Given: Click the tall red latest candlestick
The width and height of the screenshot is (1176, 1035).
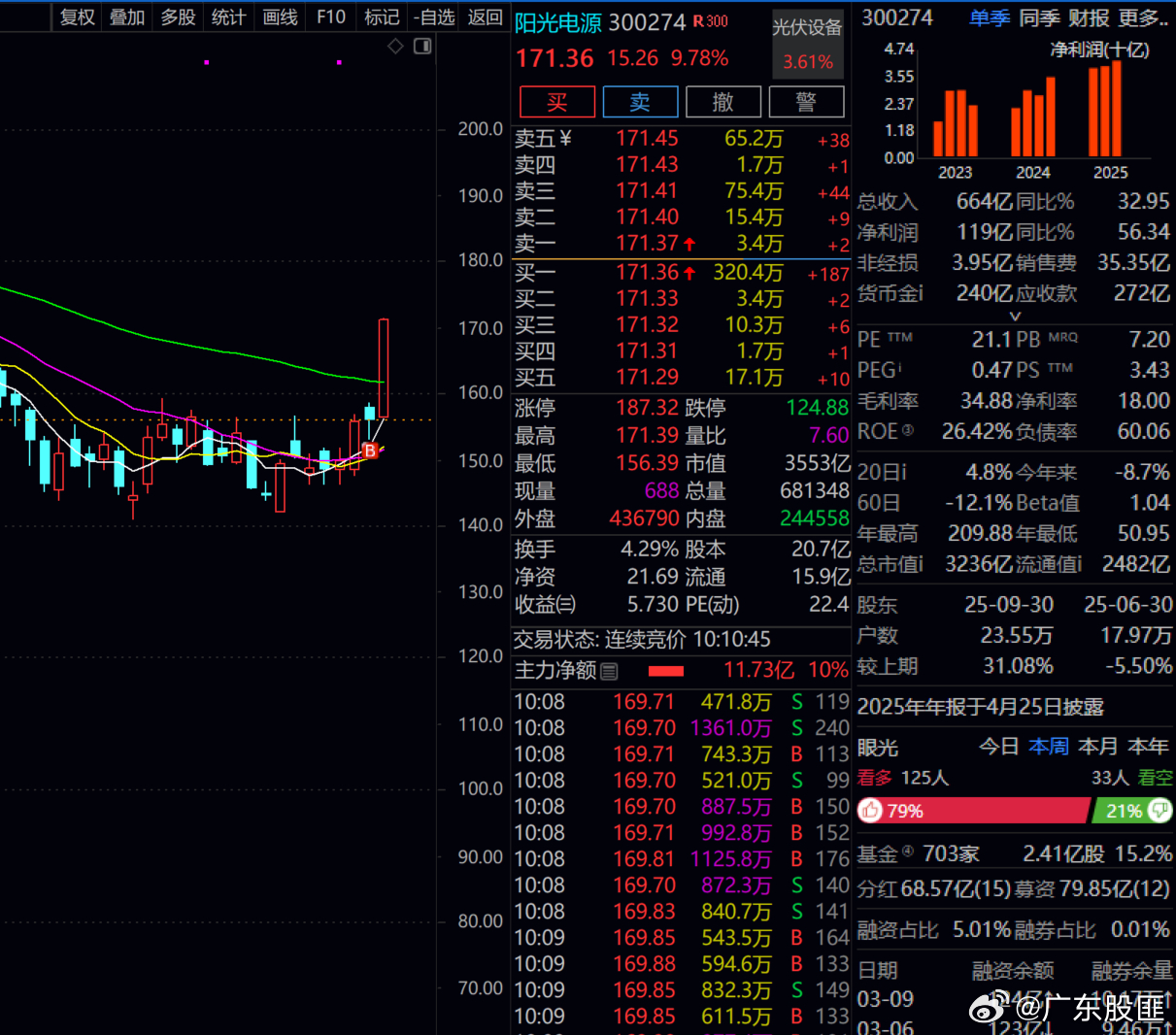Looking at the screenshot, I should point(384,368).
